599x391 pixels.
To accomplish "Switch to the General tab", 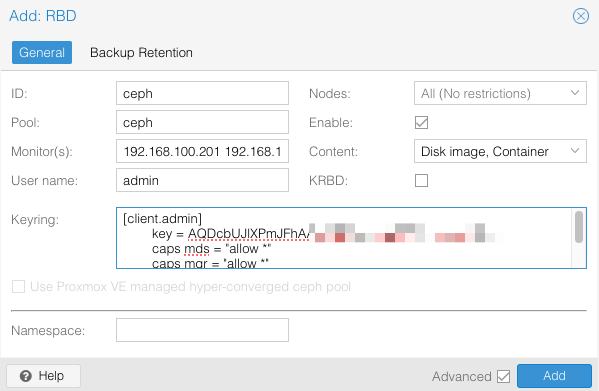I will click(x=42, y=52).
